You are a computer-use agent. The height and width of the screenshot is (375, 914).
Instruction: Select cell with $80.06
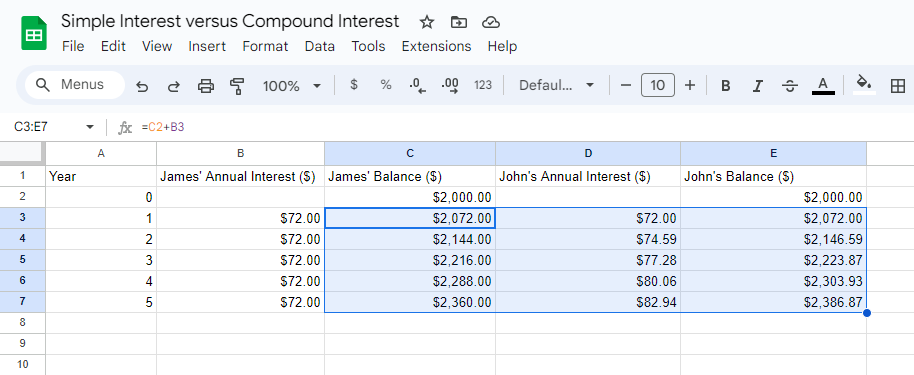[588, 281]
